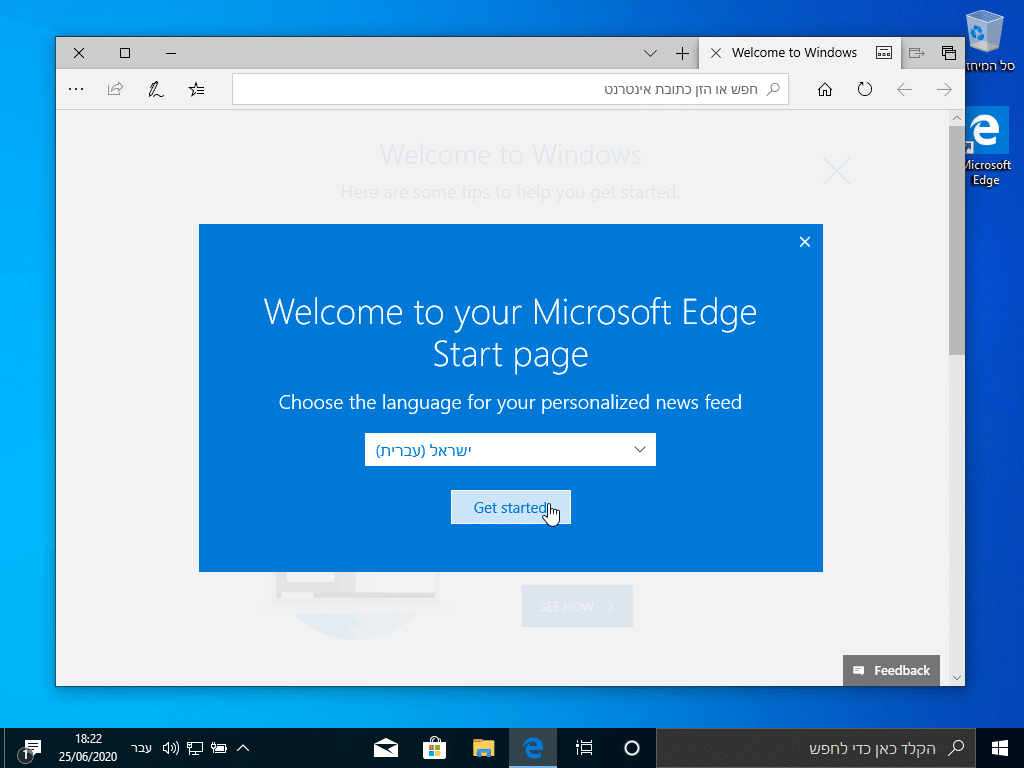
Task: Open tabs you've set aside icon
Action: 948,53
